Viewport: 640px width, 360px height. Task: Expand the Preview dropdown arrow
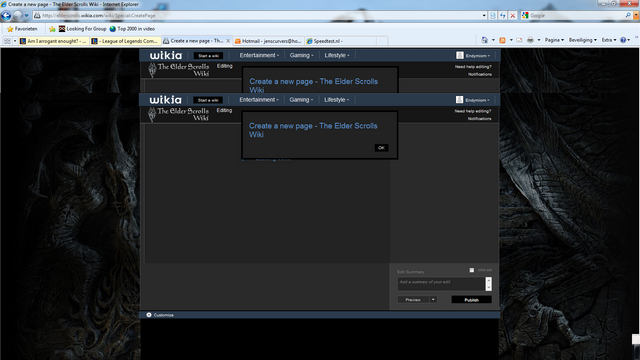(433, 300)
